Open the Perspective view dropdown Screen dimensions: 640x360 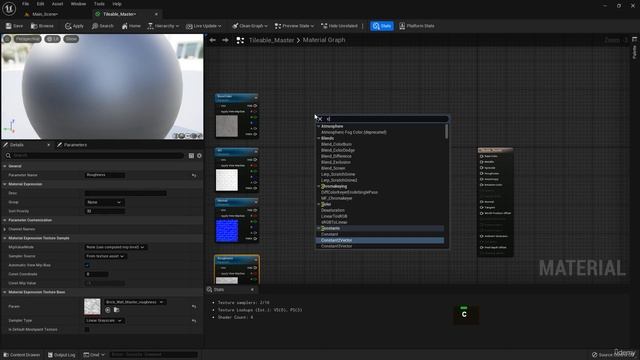point(27,39)
